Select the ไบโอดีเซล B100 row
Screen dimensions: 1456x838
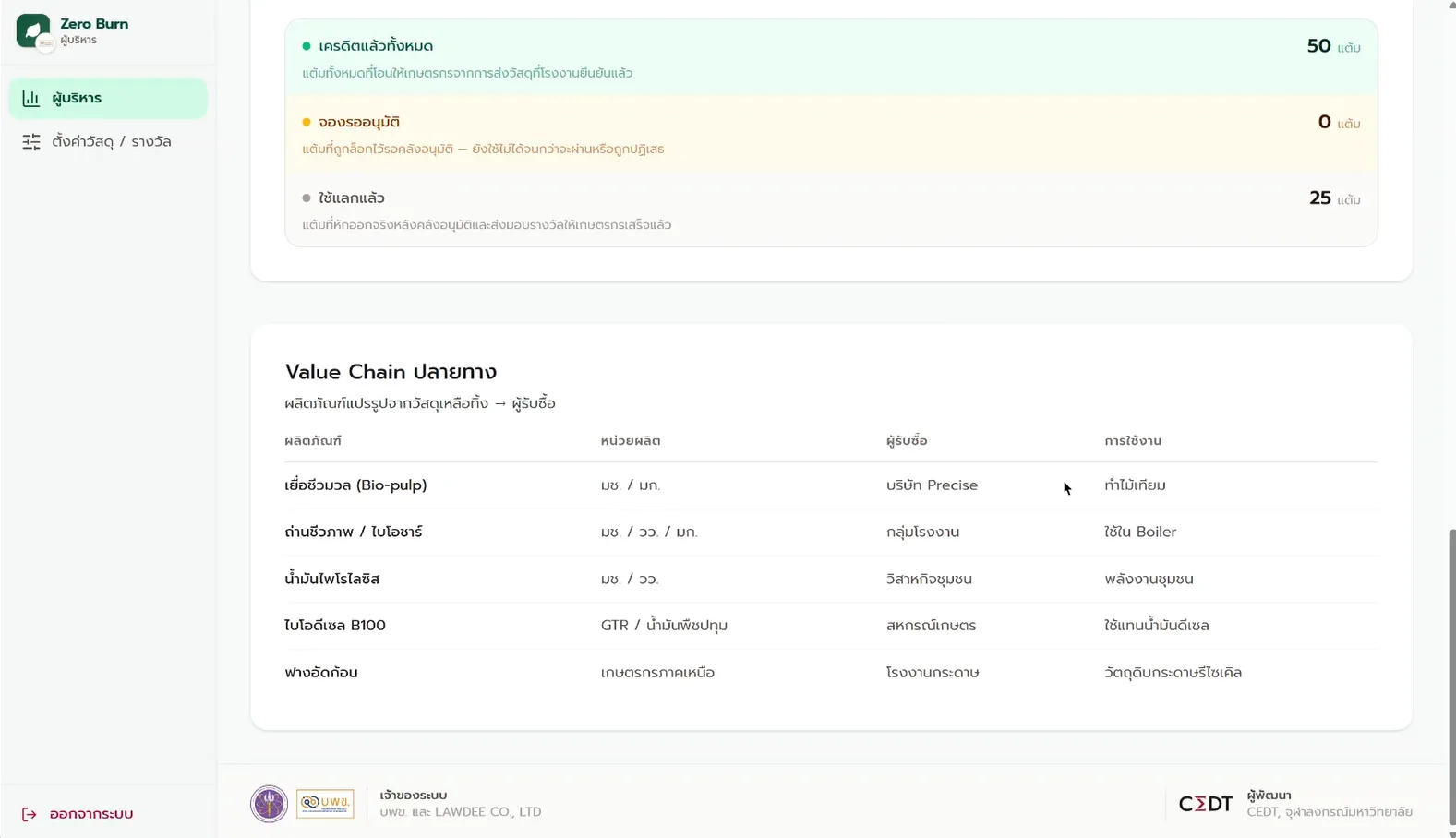(831, 626)
